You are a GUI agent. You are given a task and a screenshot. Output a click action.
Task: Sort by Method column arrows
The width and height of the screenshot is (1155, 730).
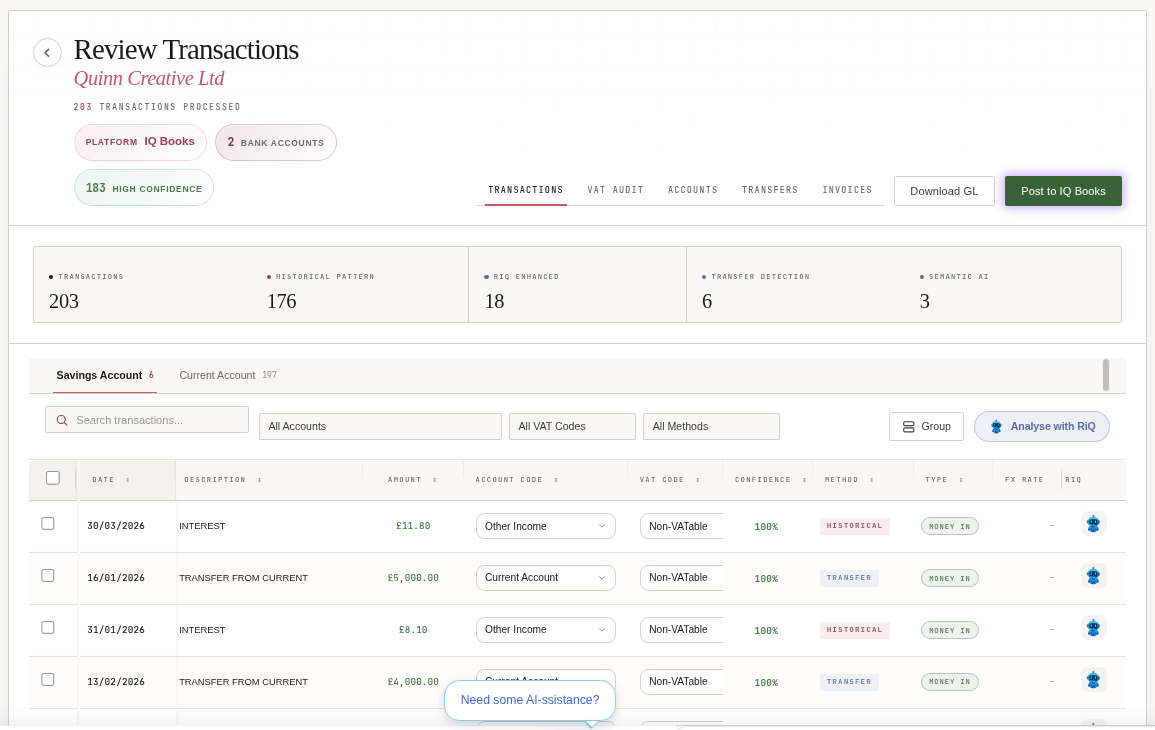click(872, 480)
